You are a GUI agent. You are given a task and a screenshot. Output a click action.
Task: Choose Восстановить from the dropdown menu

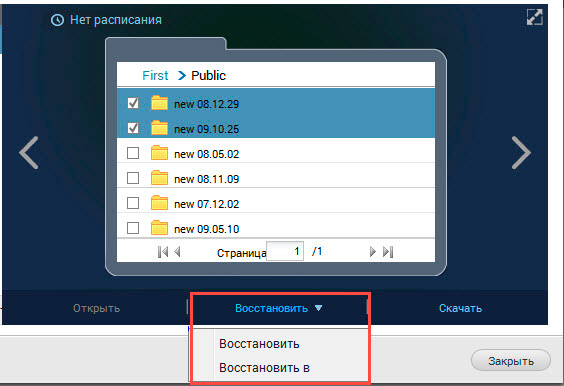point(259,344)
